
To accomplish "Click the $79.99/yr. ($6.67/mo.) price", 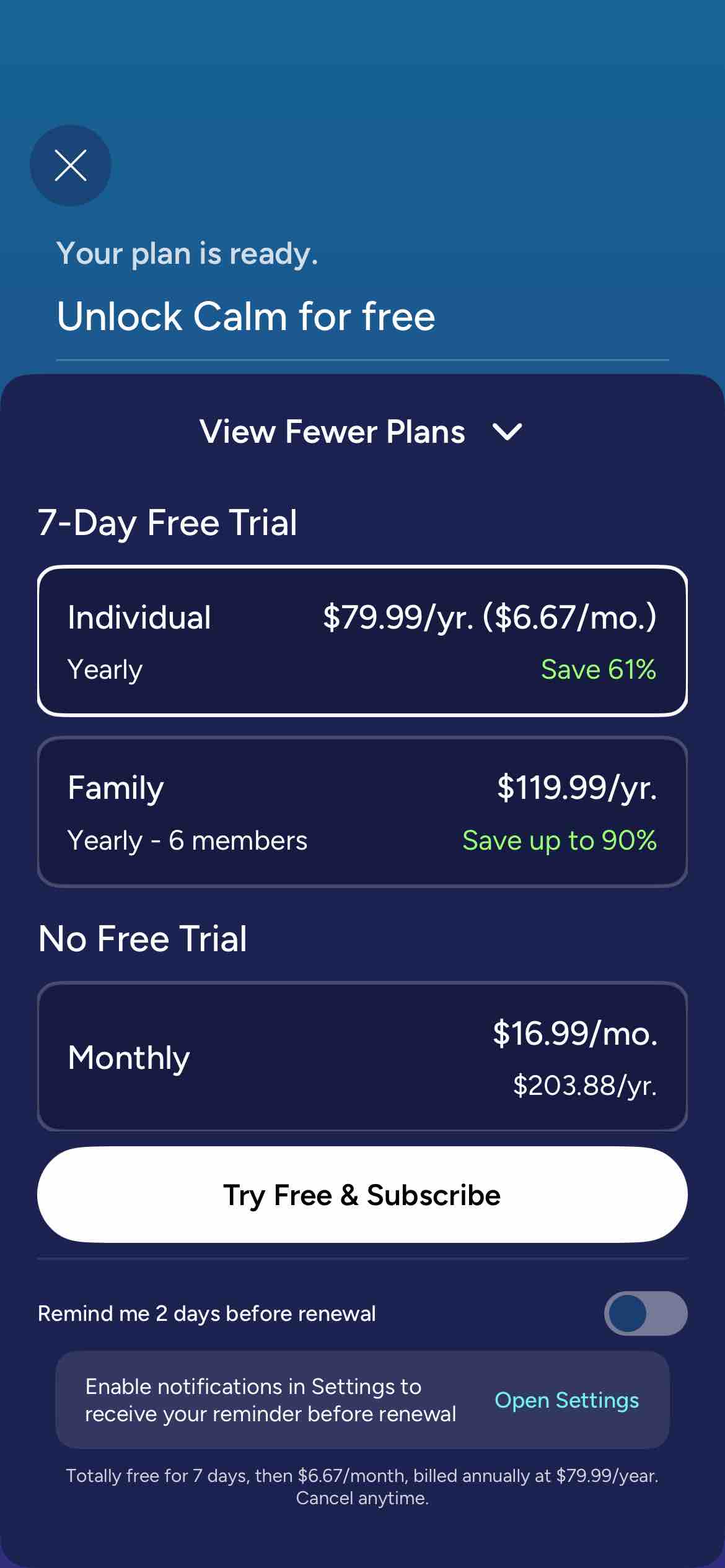I will click(490, 617).
